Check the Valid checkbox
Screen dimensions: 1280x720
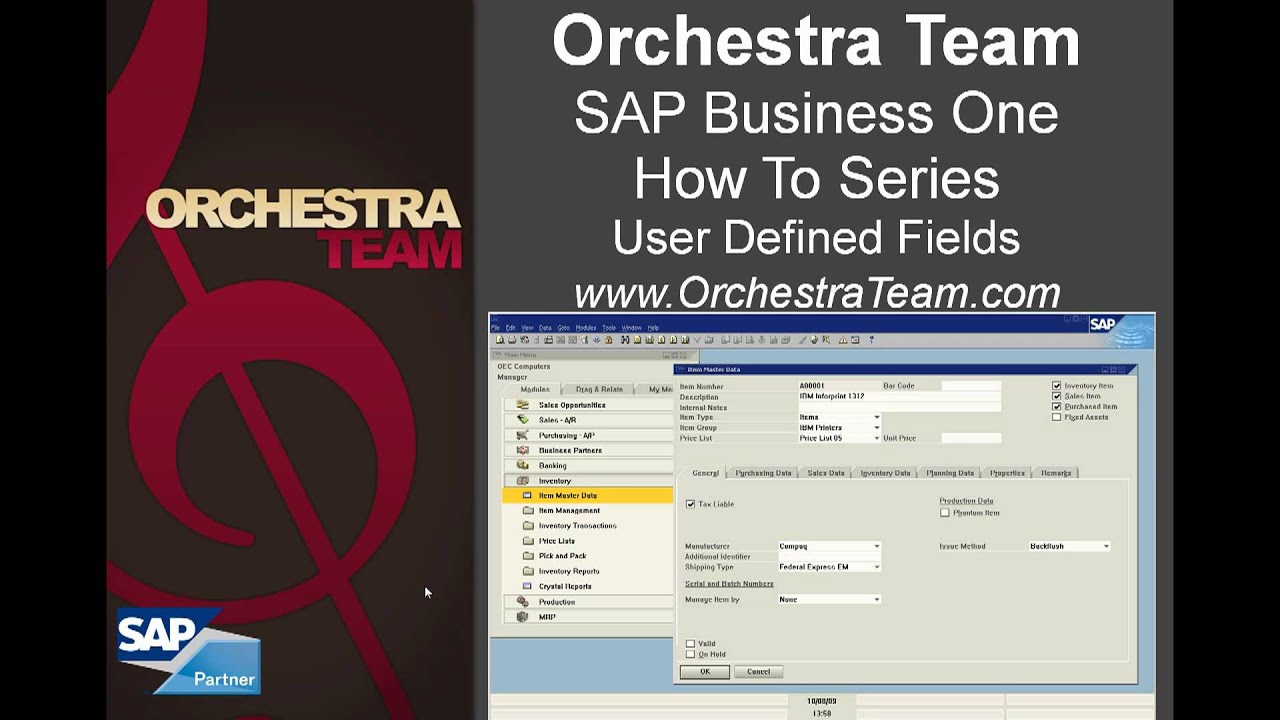click(x=690, y=644)
